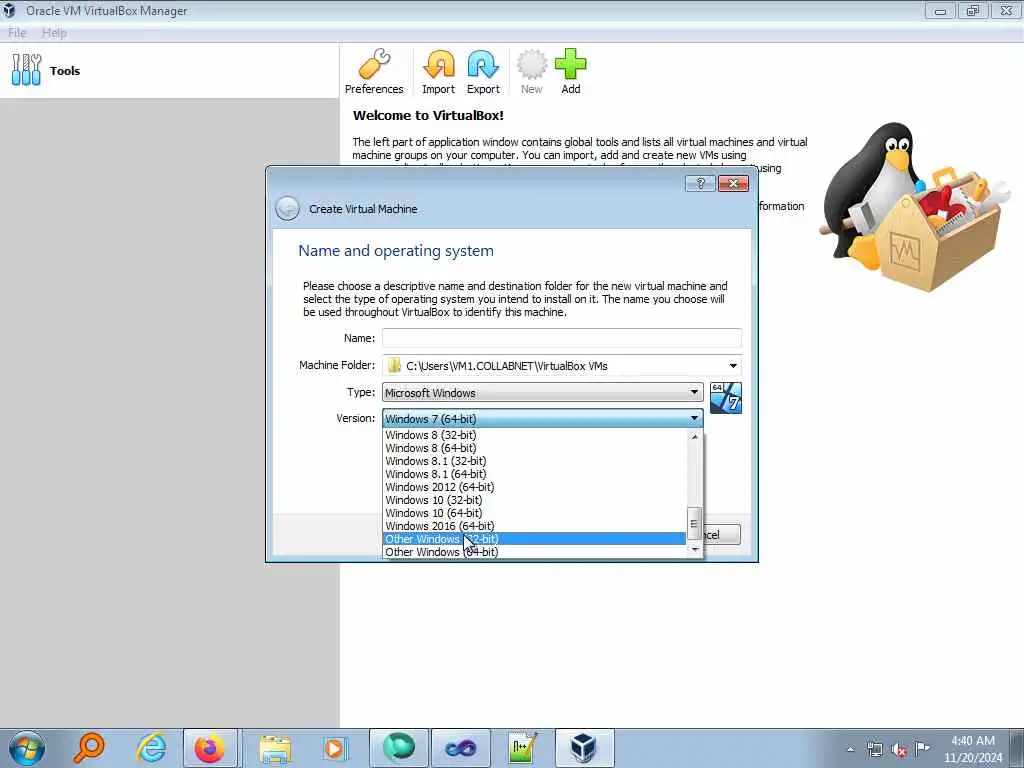The image size is (1024, 768).
Task: Click the Name input field
Action: click(562, 338)
